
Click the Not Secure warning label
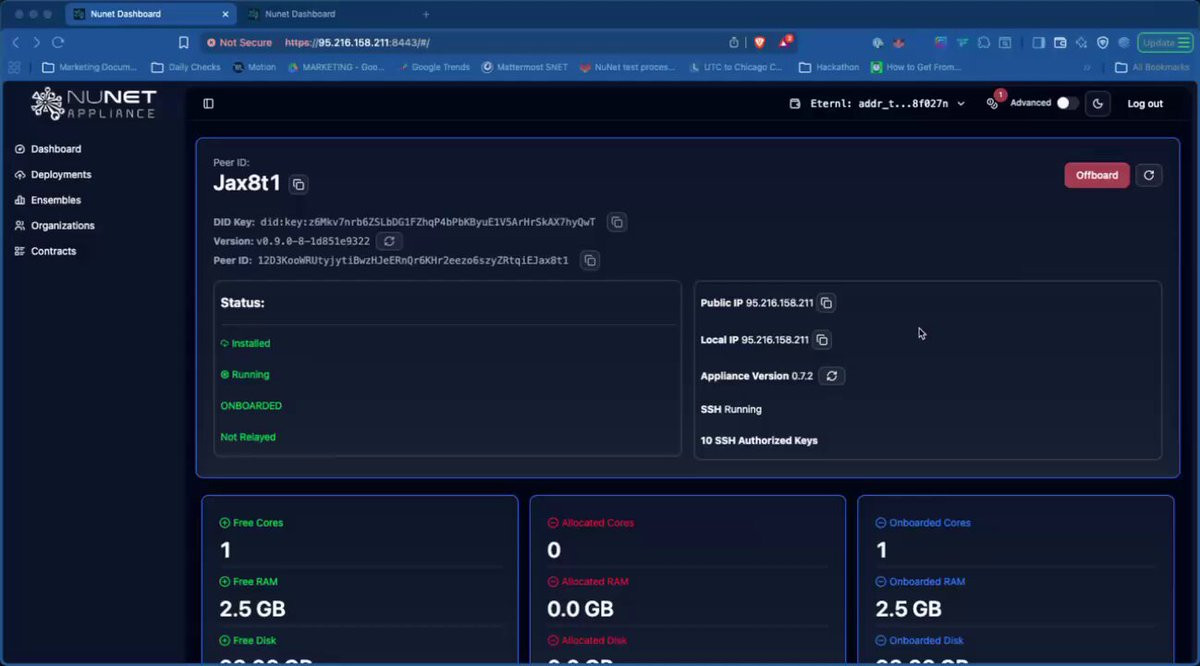tap(239, 43)
